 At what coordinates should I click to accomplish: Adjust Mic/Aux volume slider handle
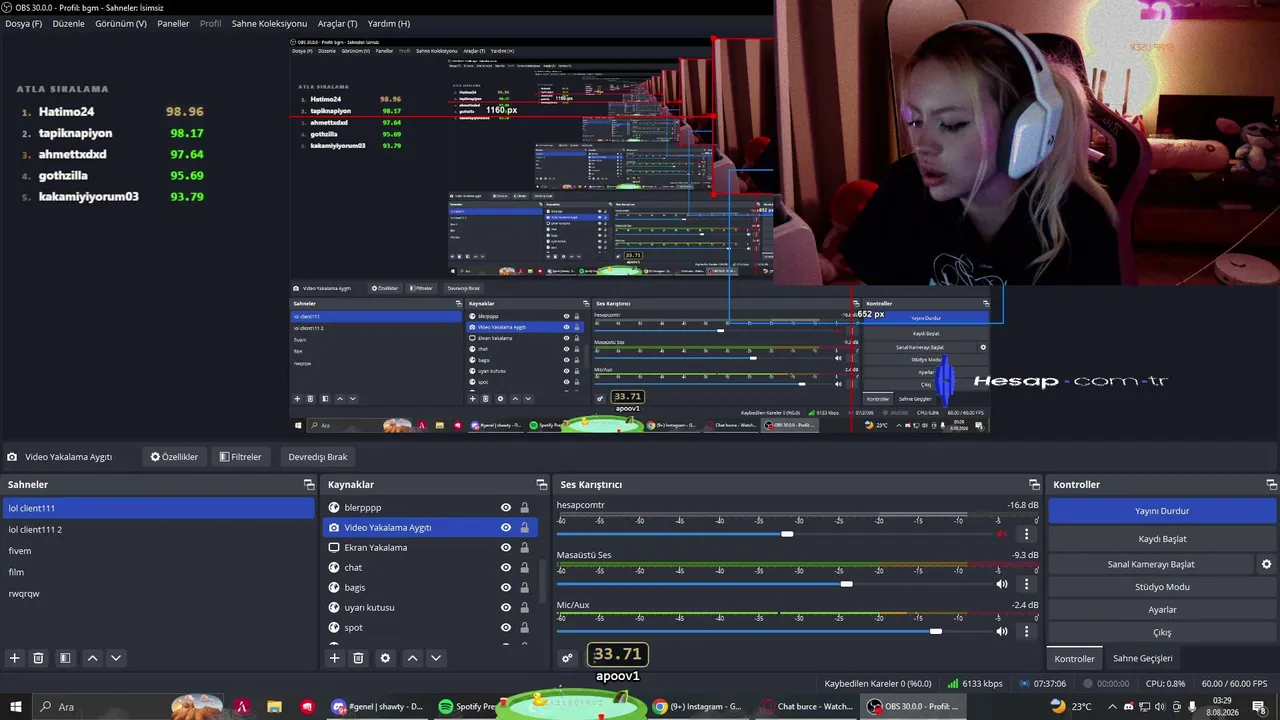935,632
